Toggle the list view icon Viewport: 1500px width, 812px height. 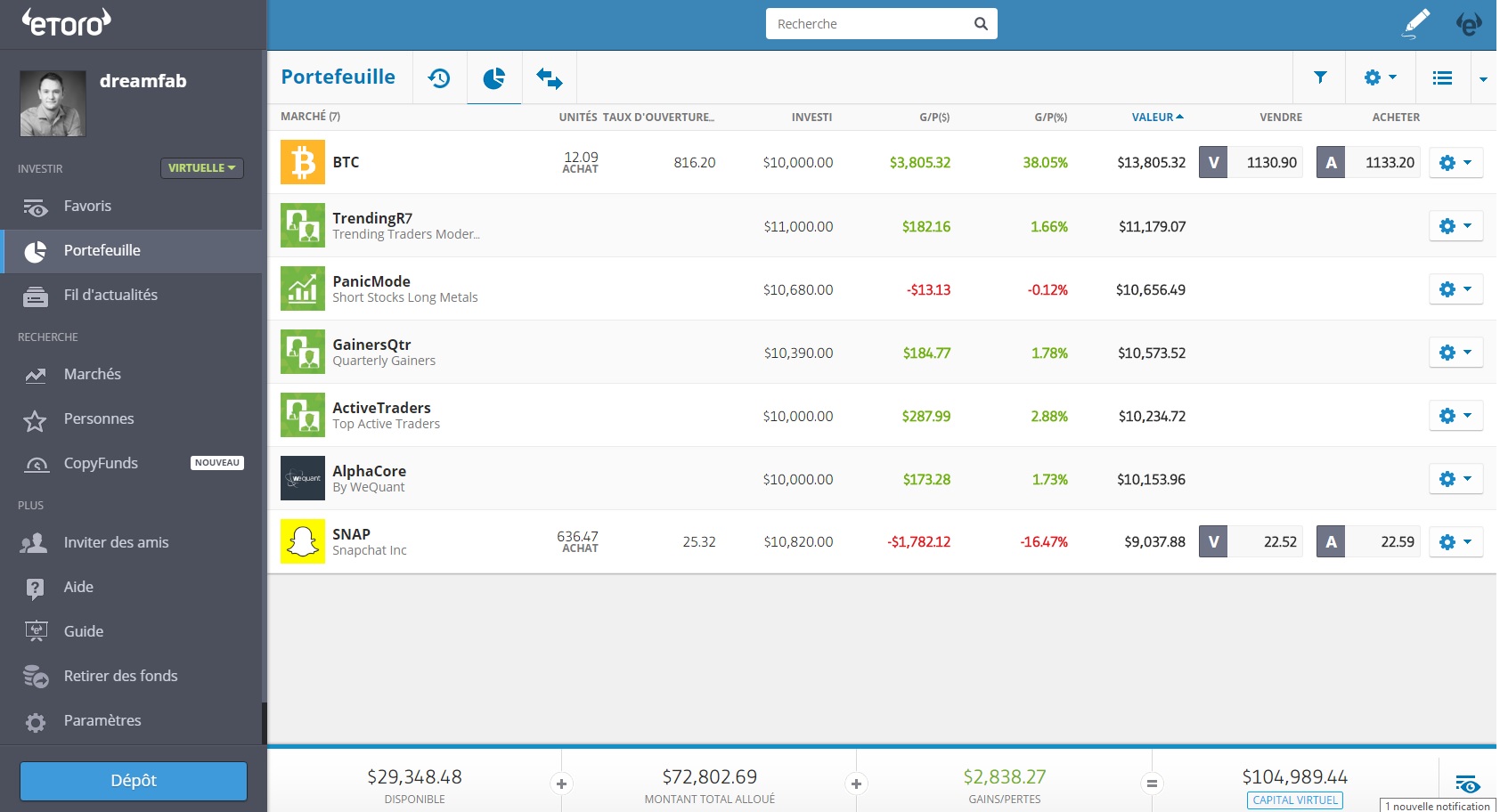(x=1442, y=78)
